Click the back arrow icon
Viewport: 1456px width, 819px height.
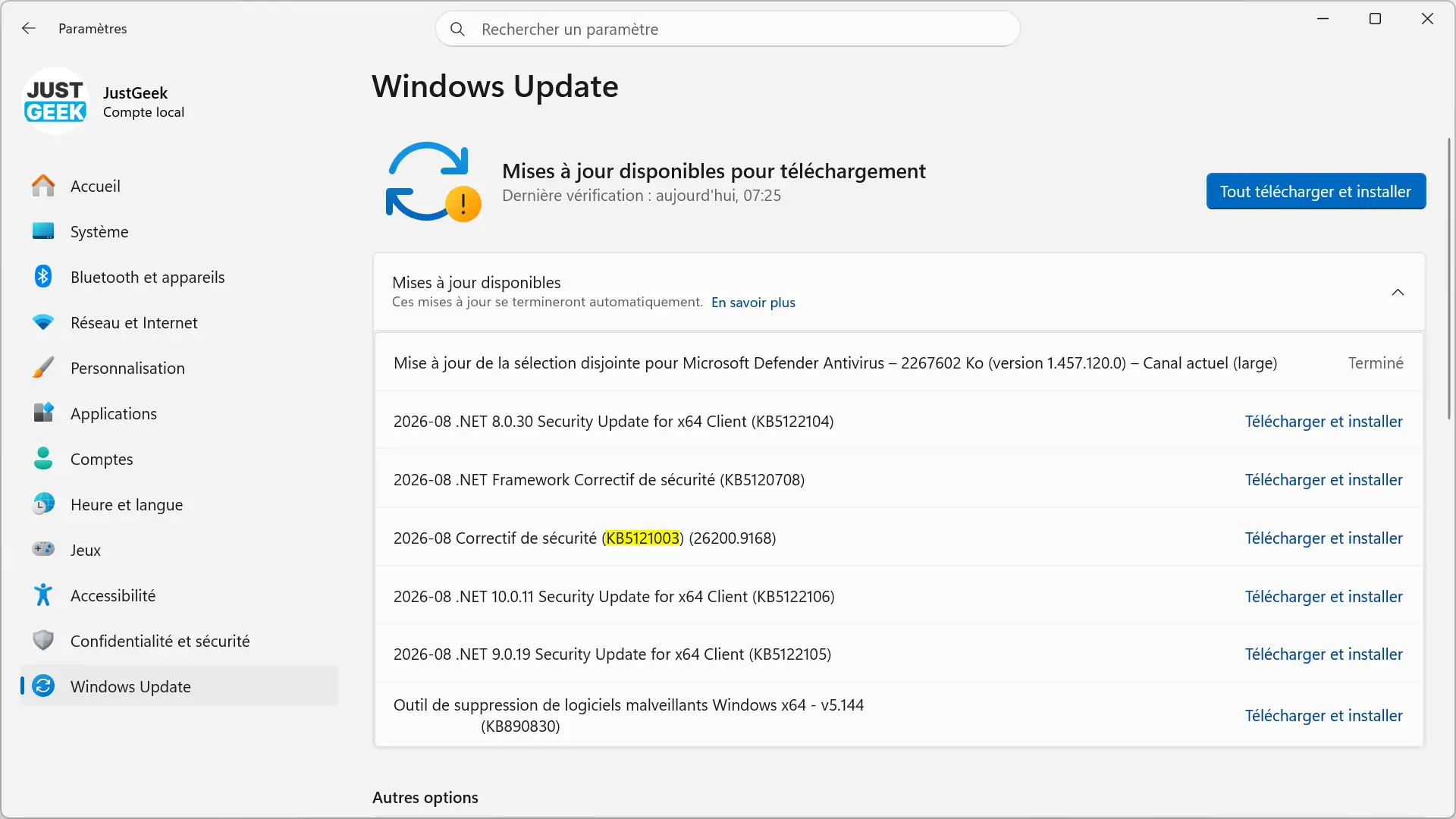coord(29,28)
